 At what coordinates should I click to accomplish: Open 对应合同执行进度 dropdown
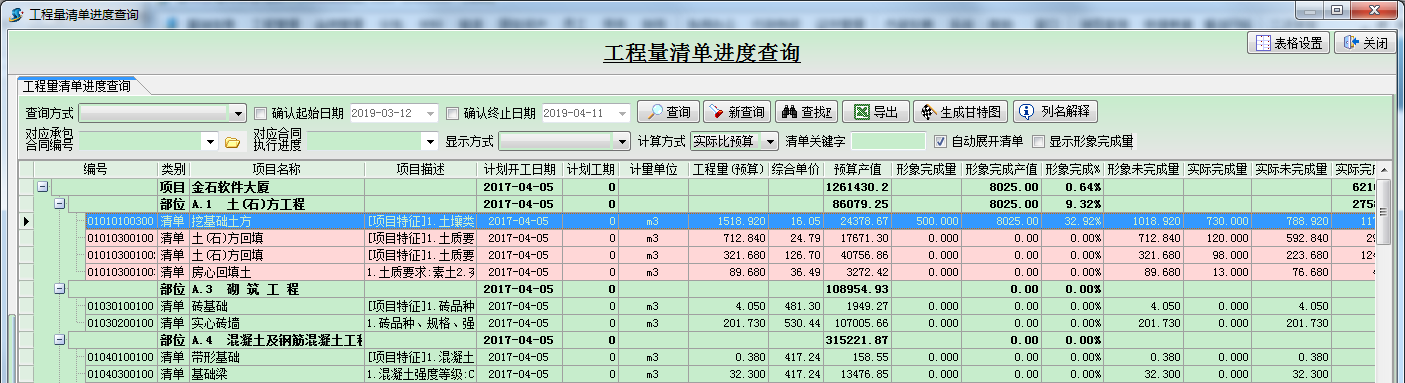click(x=430, y=142)
